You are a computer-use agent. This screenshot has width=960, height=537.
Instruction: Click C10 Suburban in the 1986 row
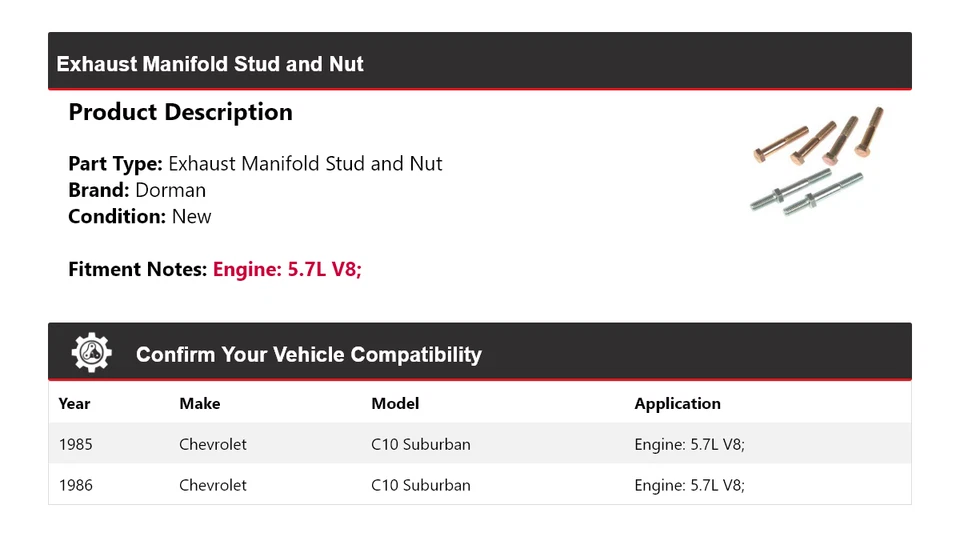pos(420,485)
